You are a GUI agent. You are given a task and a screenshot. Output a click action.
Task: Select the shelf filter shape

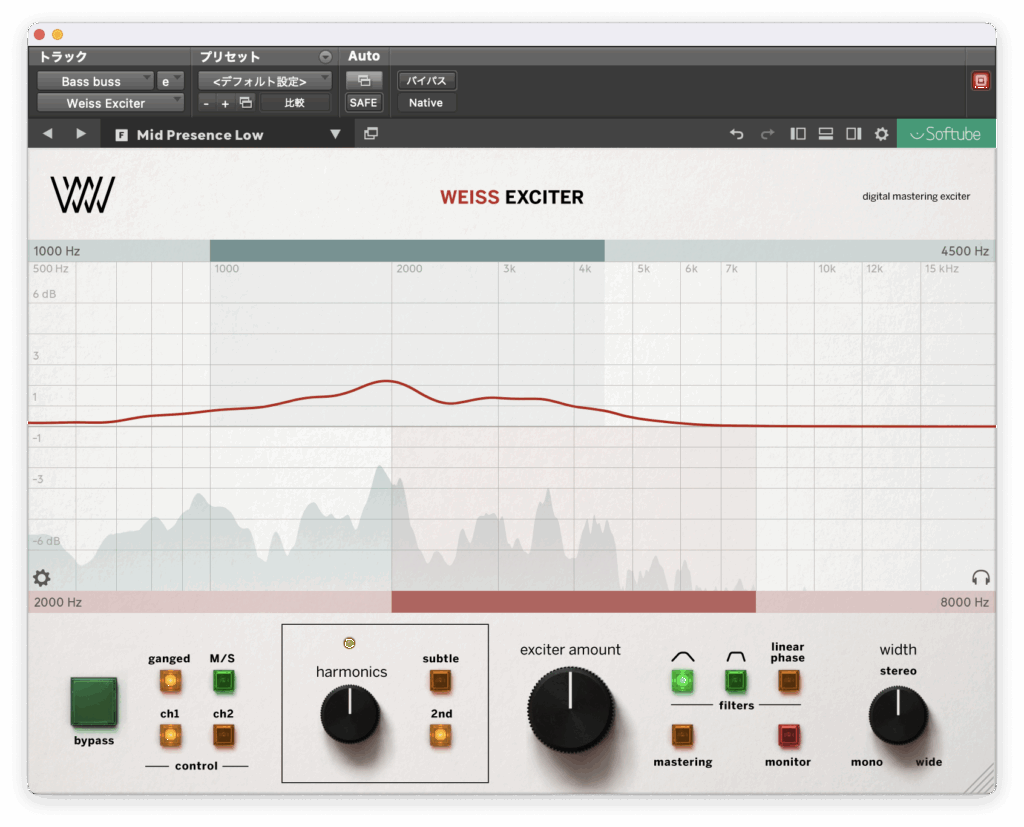coord(736,681)
